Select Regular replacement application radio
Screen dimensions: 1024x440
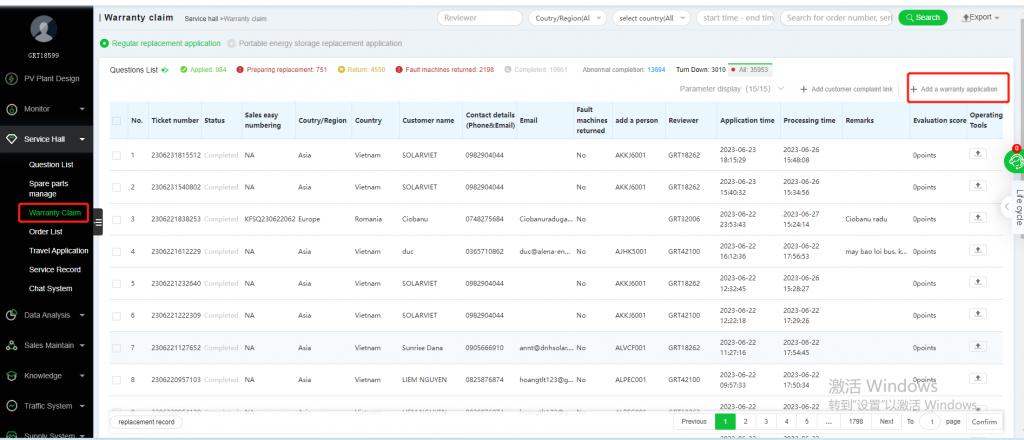tap(104, 44)
